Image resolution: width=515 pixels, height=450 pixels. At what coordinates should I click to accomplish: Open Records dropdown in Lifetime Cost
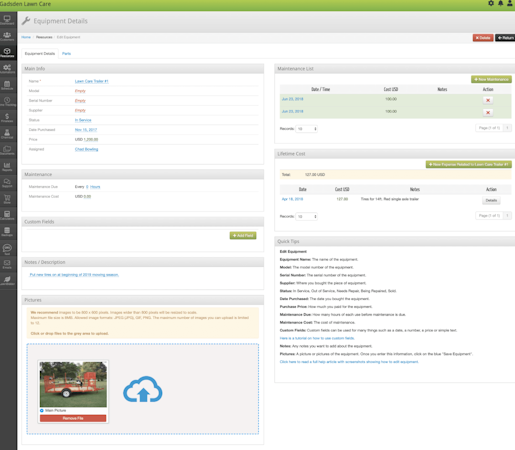[306, 217]
